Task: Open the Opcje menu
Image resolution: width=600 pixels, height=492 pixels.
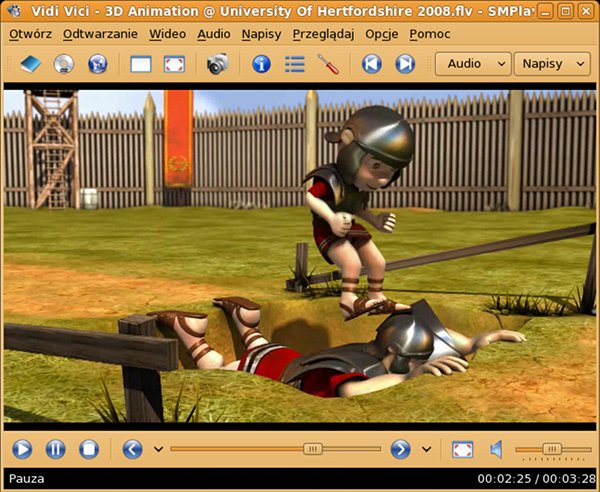Action: (x=382, y=34)
